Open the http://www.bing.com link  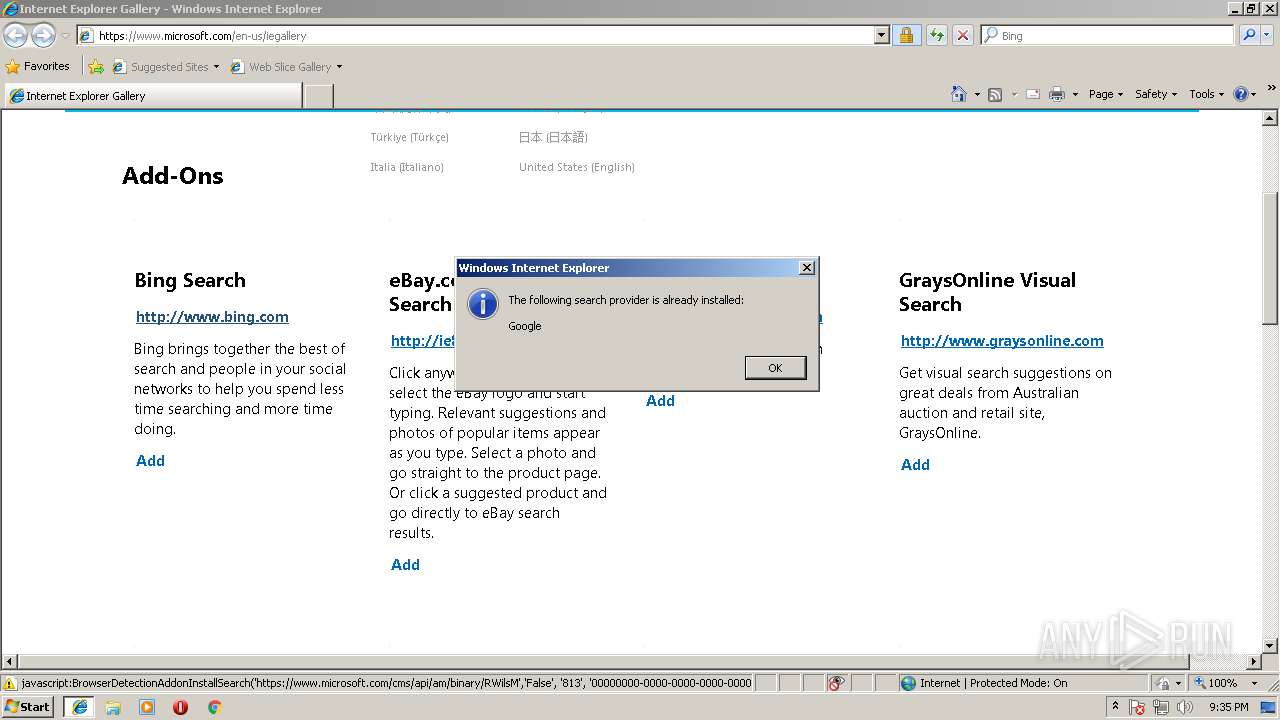click(212, 317)
